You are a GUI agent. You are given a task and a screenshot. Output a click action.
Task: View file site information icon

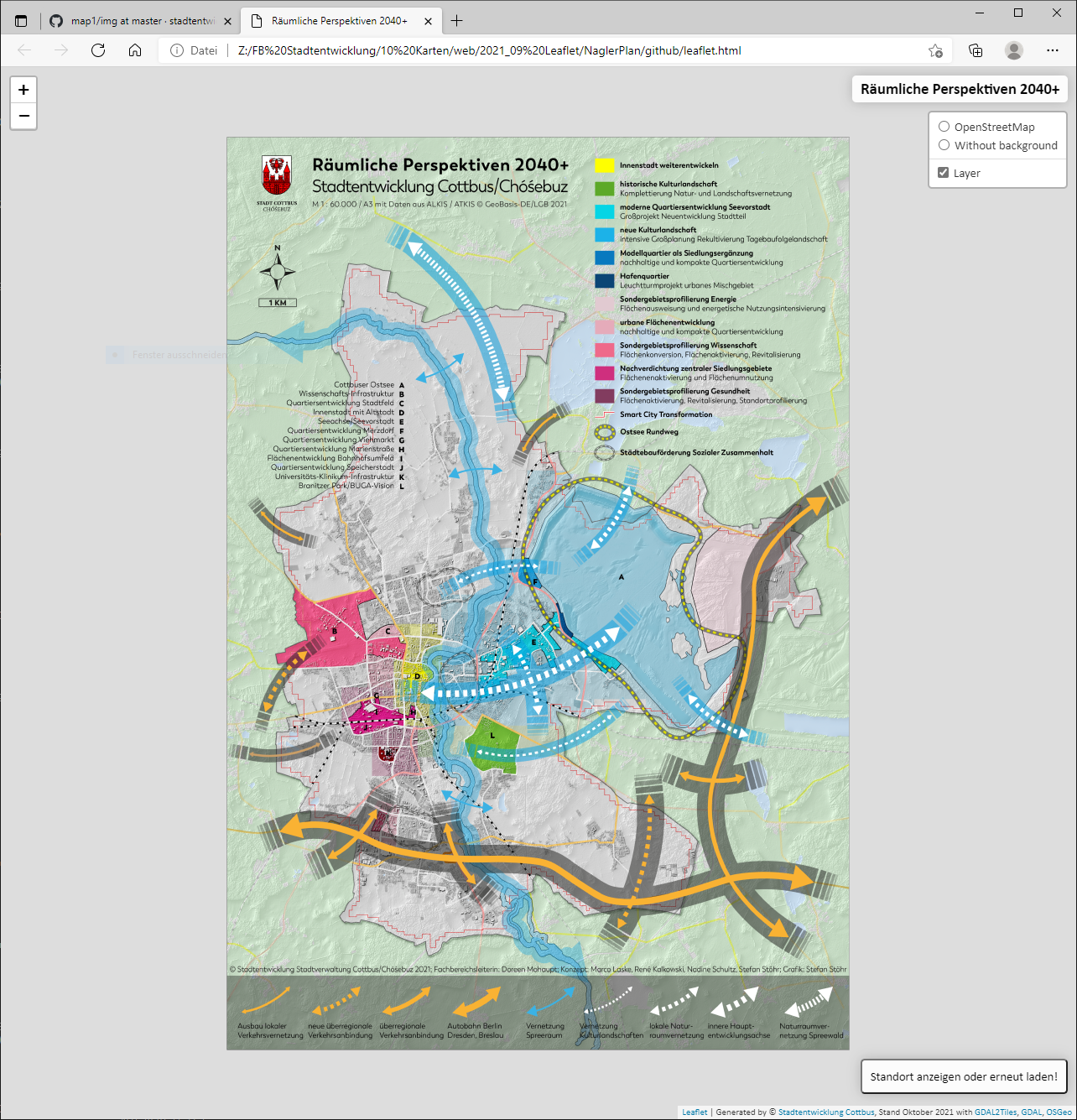tap(177, 50)
